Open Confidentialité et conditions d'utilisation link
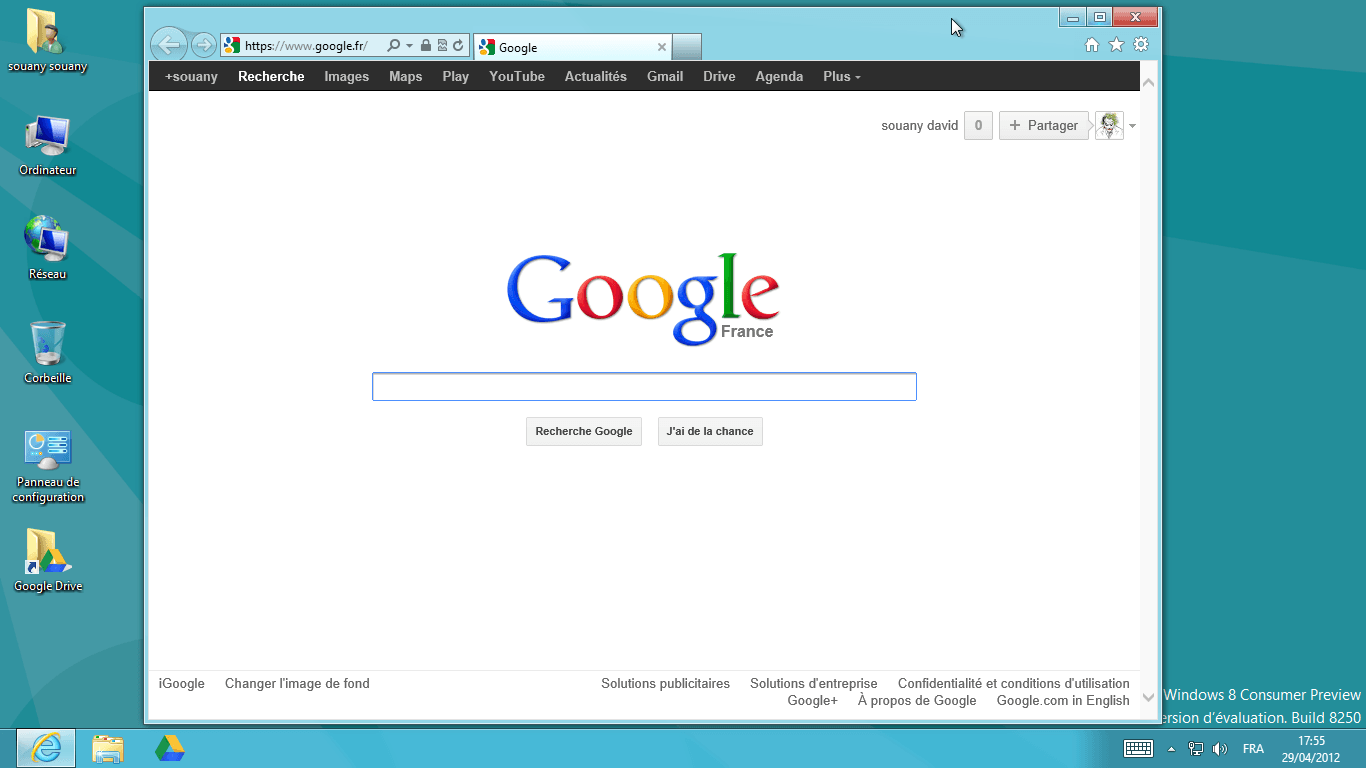The image size is (1366, 768). point(1014,684)
